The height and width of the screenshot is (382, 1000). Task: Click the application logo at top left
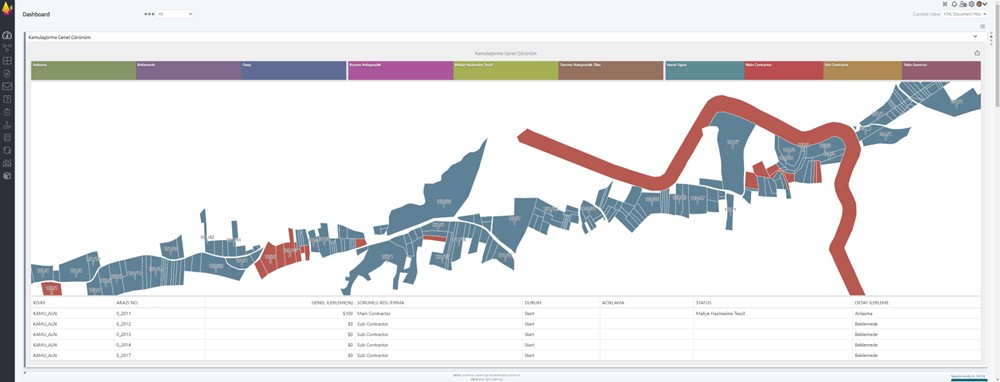(7, 8)
